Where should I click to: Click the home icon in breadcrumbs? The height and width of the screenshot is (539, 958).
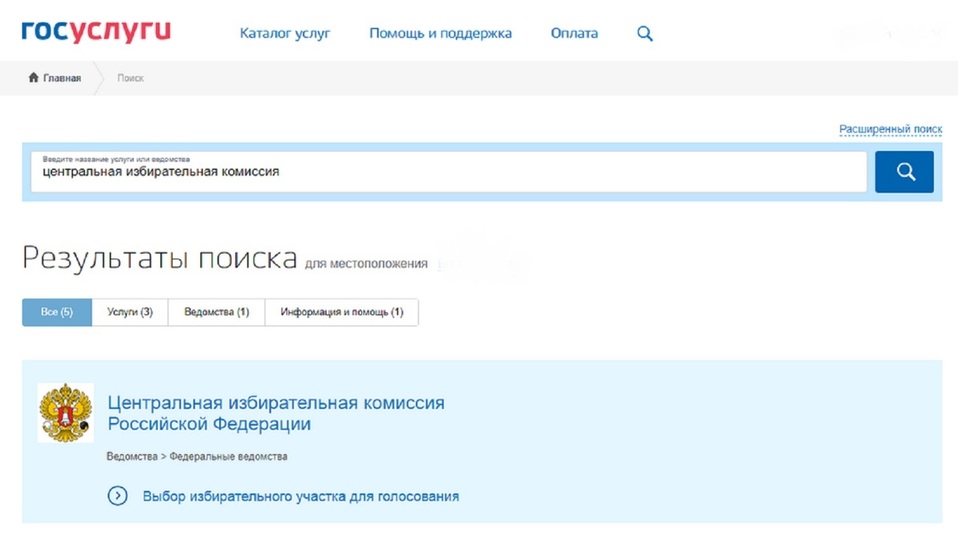[x=34, y=78]
